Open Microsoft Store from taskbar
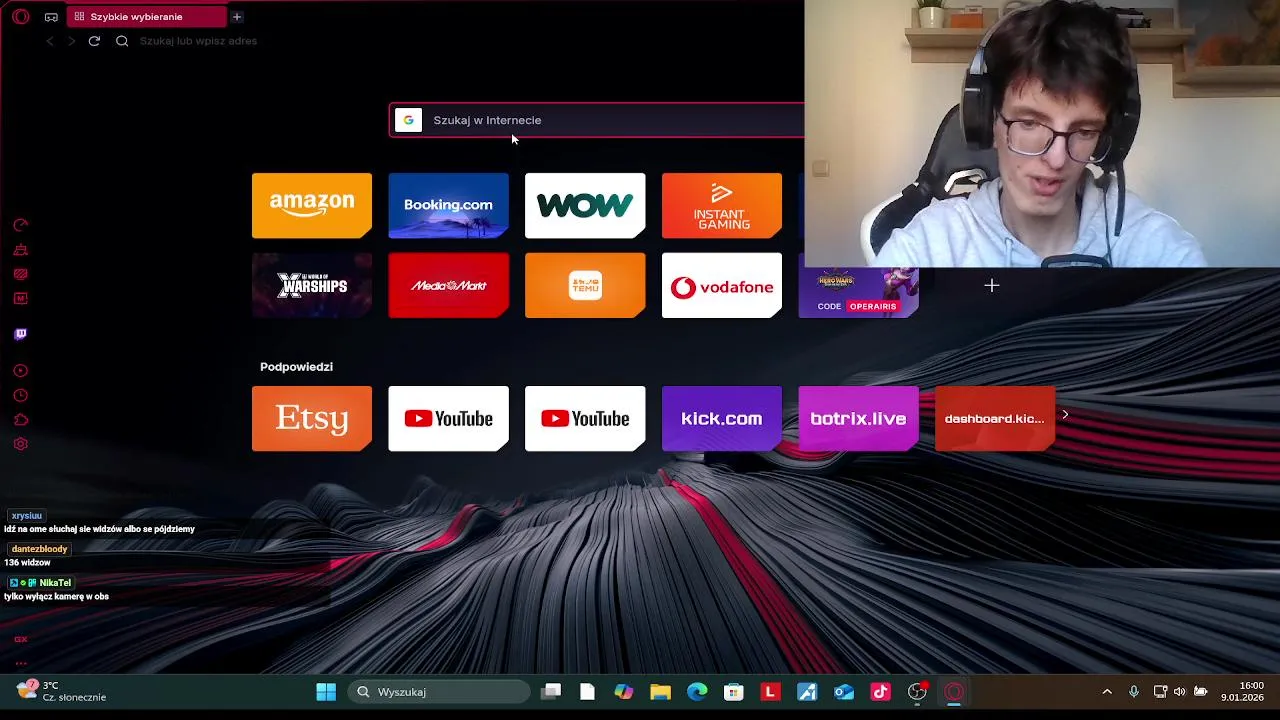Viewport: 1280px width, 720px height. pos(734,692)
